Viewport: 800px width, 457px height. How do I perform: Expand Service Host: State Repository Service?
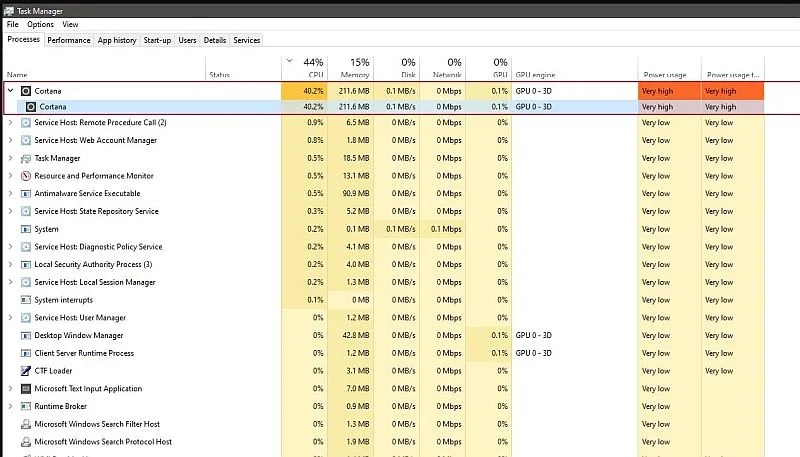[x=10, y=211]
